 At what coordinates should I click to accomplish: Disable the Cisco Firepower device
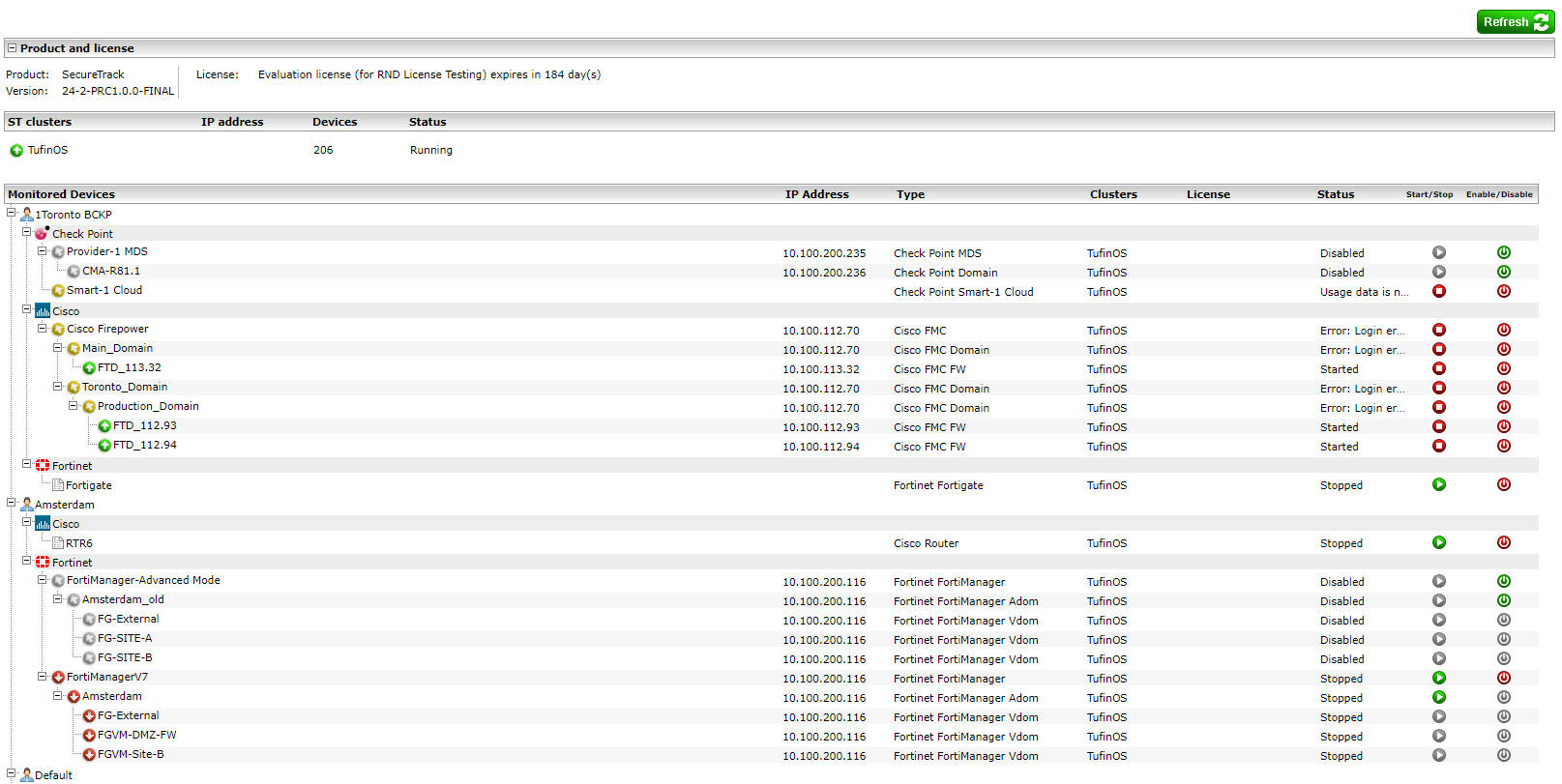pyautogui.click(x=1504, y=331)
